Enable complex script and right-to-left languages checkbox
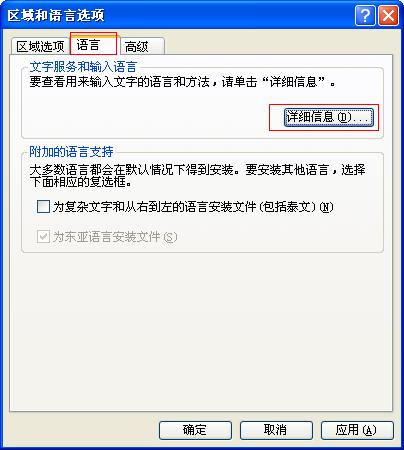The image size is (404, 450). tap(43, 207)
